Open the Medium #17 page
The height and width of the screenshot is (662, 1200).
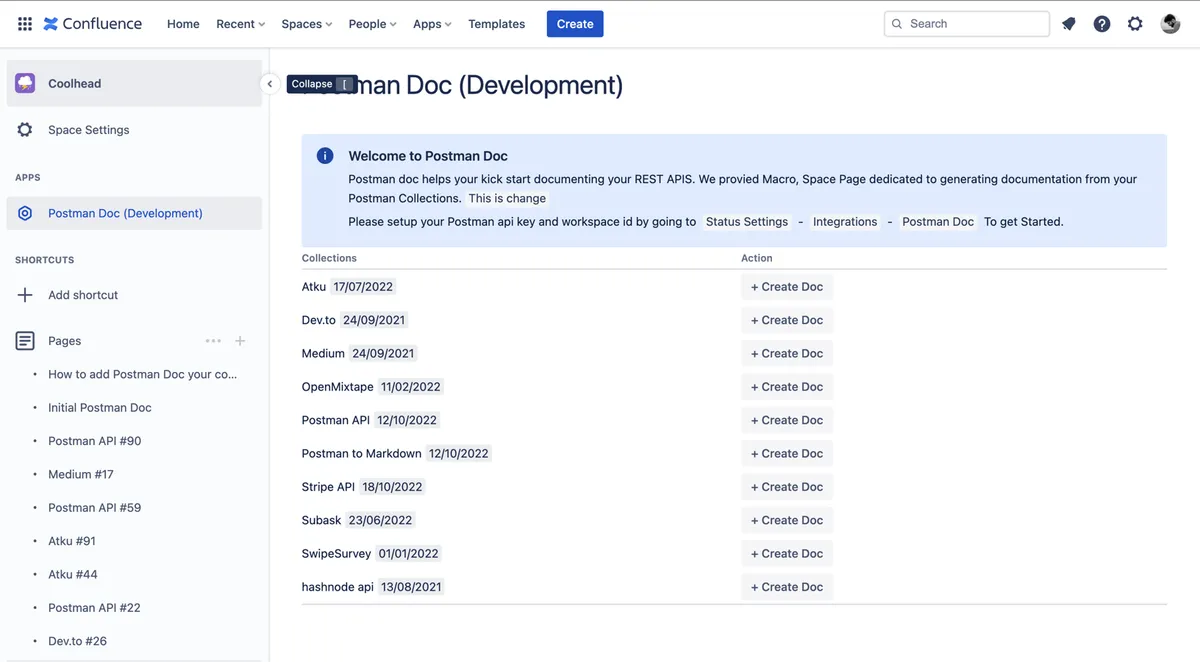pyautogui.click(x=81, y=474)
